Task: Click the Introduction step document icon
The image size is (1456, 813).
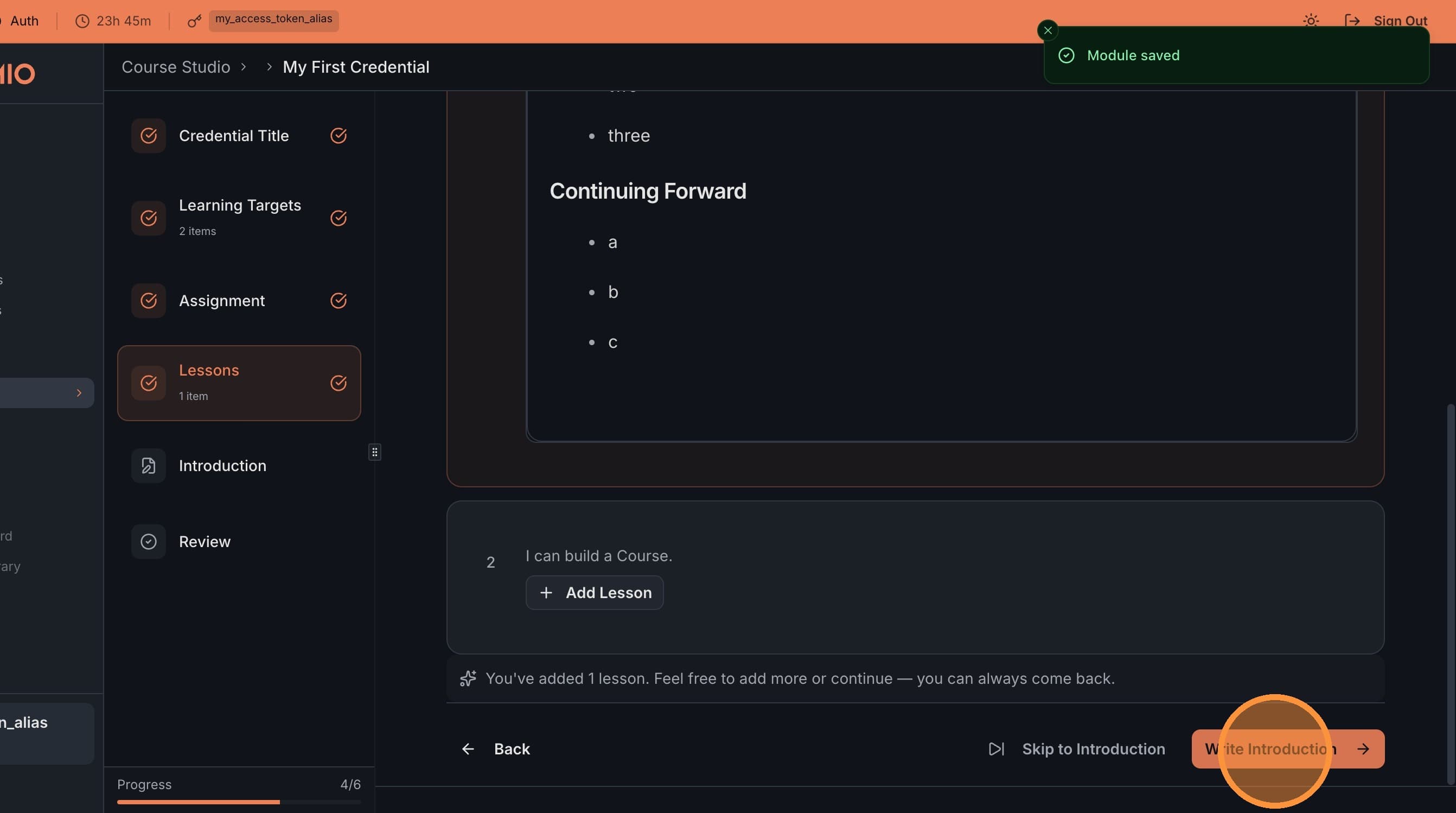Action: (148, 465)
